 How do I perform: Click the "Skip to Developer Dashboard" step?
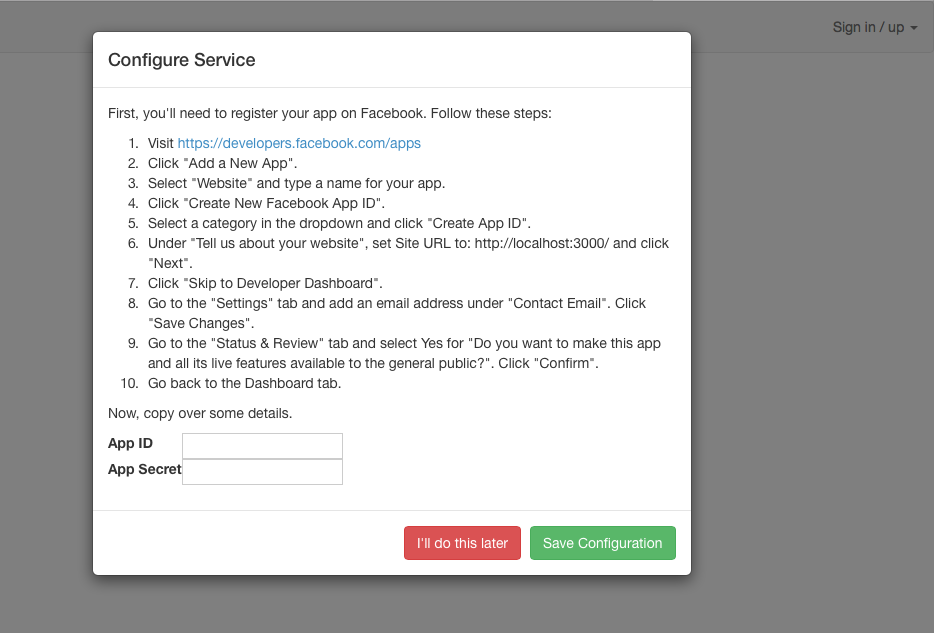coord(265,283)
